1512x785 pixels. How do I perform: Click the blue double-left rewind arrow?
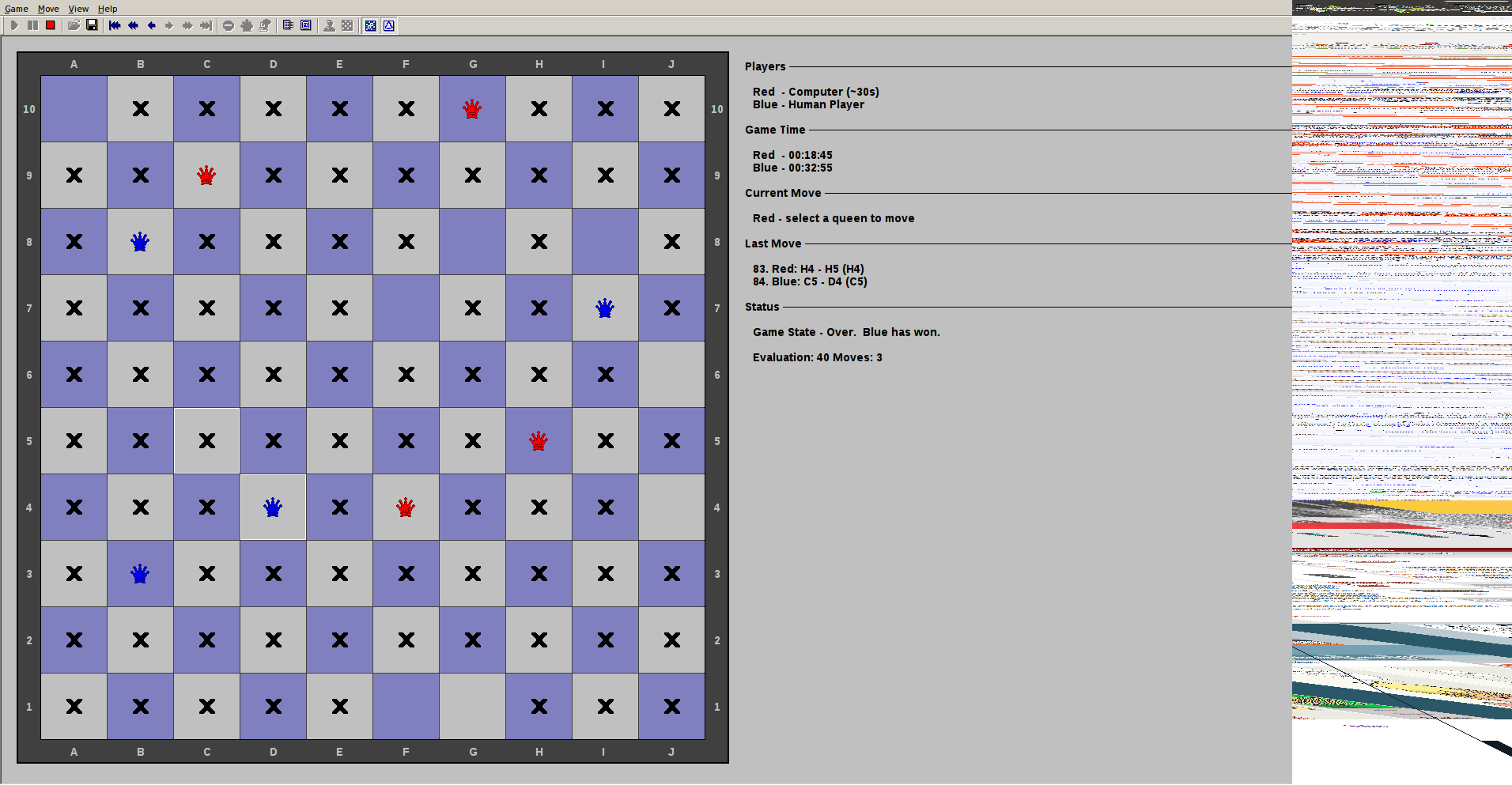click(133, 25)
